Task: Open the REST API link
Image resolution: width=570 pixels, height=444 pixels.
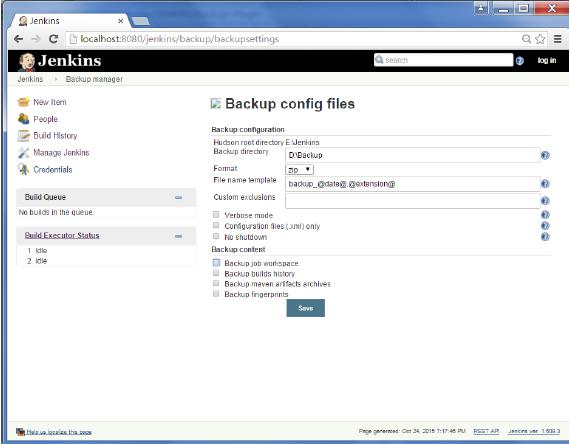Action: coord(486,431)
